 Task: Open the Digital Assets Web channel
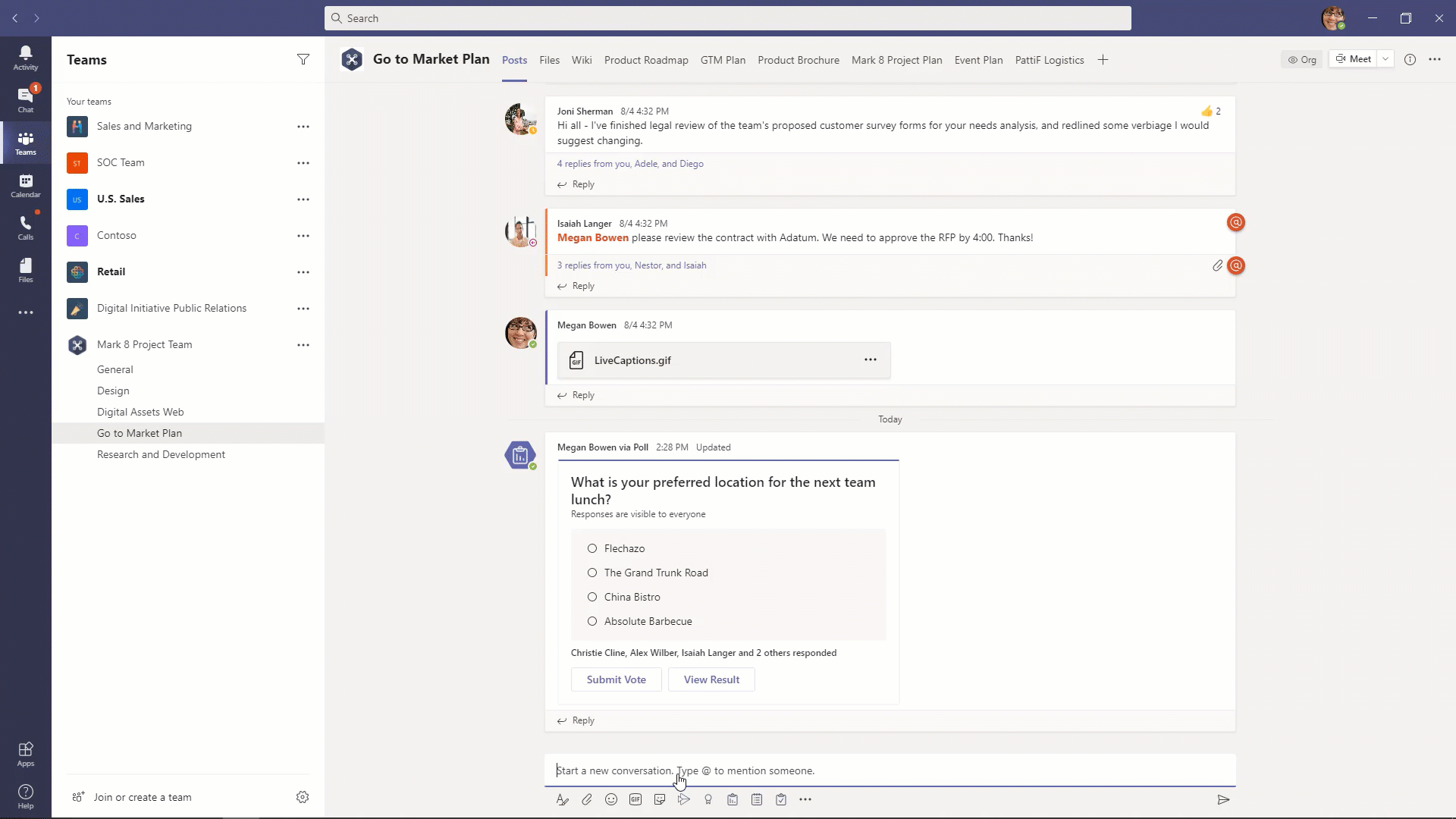140,412
